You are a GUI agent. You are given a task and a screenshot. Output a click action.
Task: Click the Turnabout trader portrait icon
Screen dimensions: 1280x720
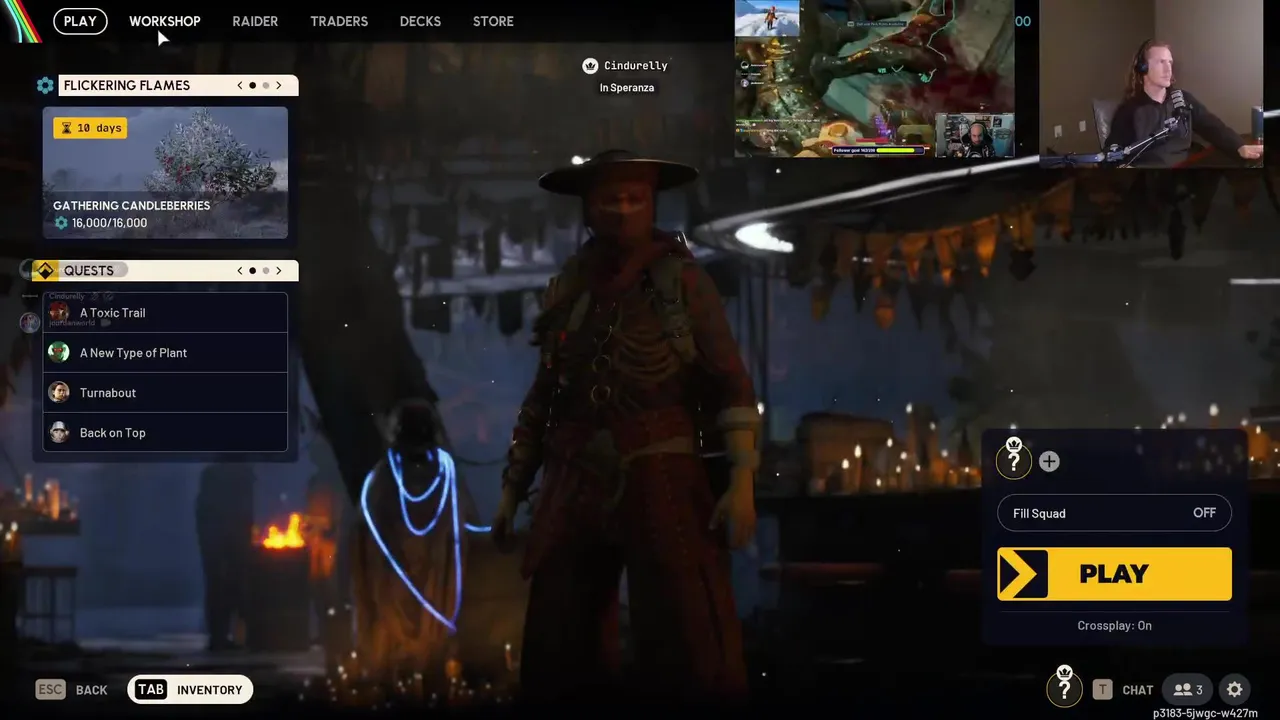click(59, 392)
